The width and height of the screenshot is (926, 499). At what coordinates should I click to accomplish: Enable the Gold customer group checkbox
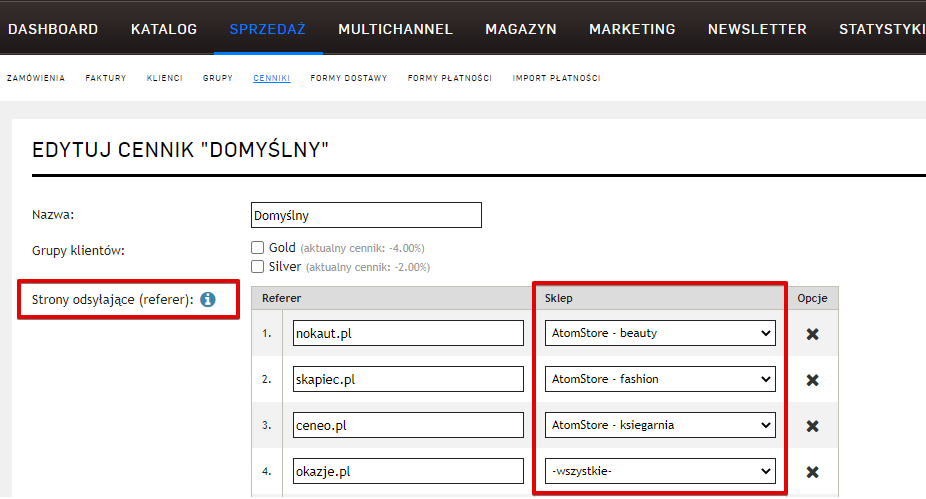pyautogui.click(x=258, y=247)
